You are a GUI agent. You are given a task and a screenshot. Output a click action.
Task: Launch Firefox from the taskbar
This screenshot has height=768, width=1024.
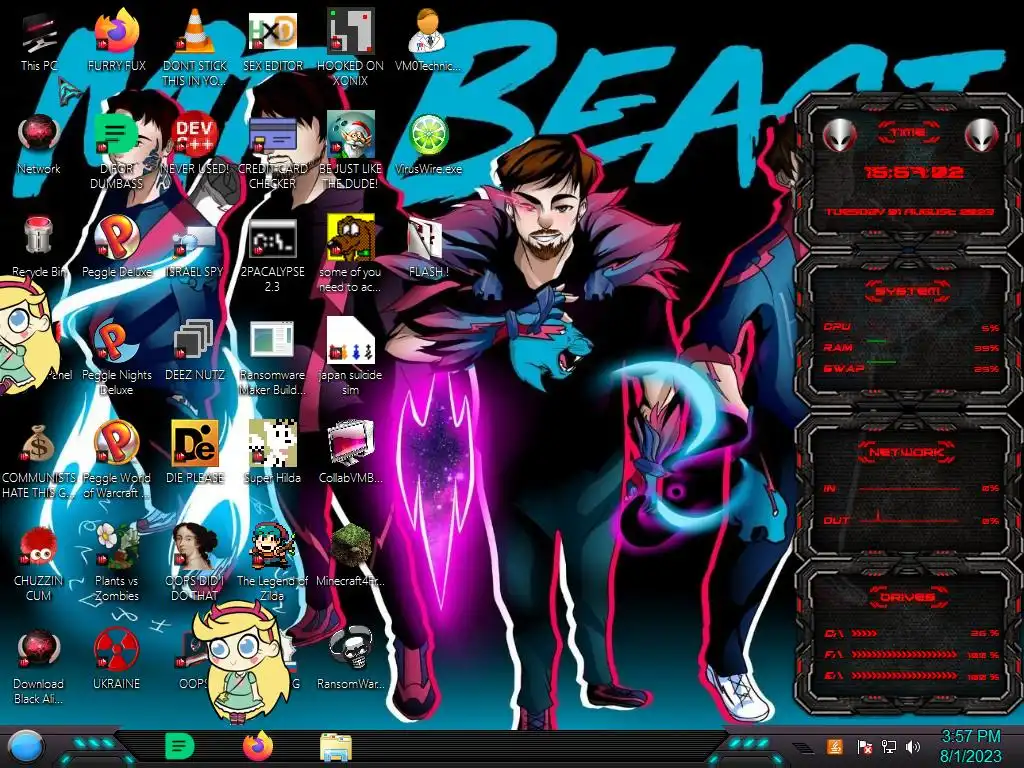(258, 746)
